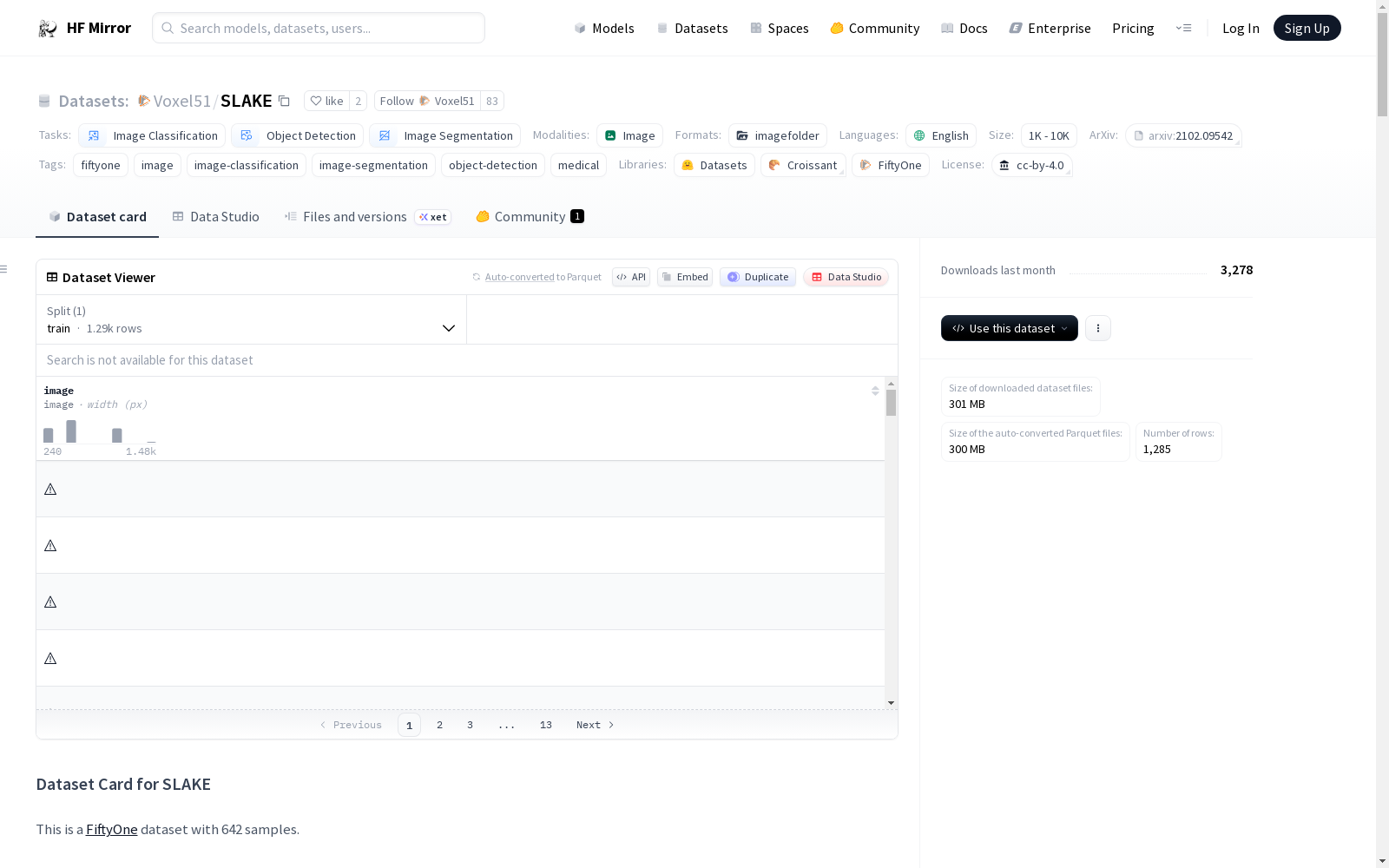Open the Community navigation item
The image size is (1389, 868).
[875, 28]
